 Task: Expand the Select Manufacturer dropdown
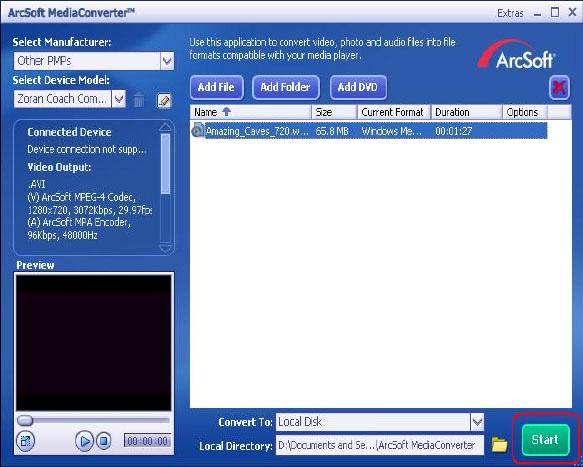[167, 61]
